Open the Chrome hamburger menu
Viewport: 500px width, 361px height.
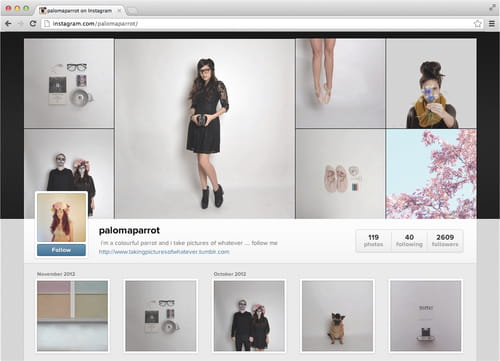point(492,24)
